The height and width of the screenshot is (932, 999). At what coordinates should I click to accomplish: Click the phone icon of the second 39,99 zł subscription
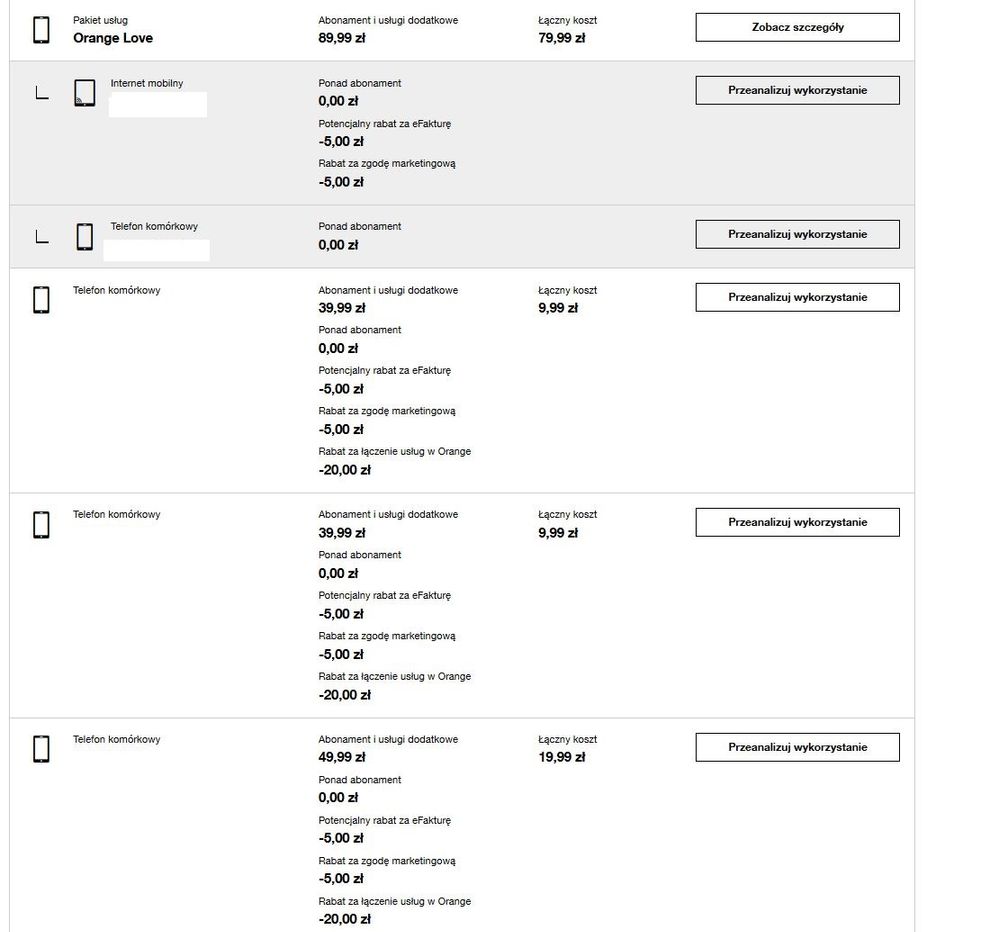tap(41, 524)
